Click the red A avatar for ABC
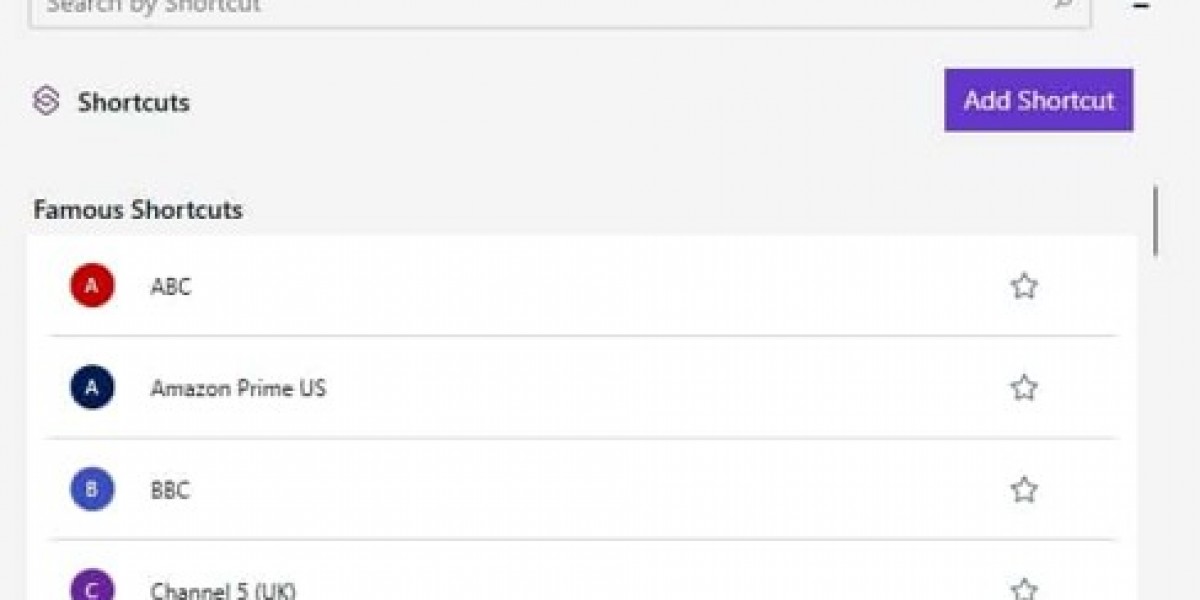Viewport: 1200px width, 600px height. pyautogui.click(x=92, y=286)
